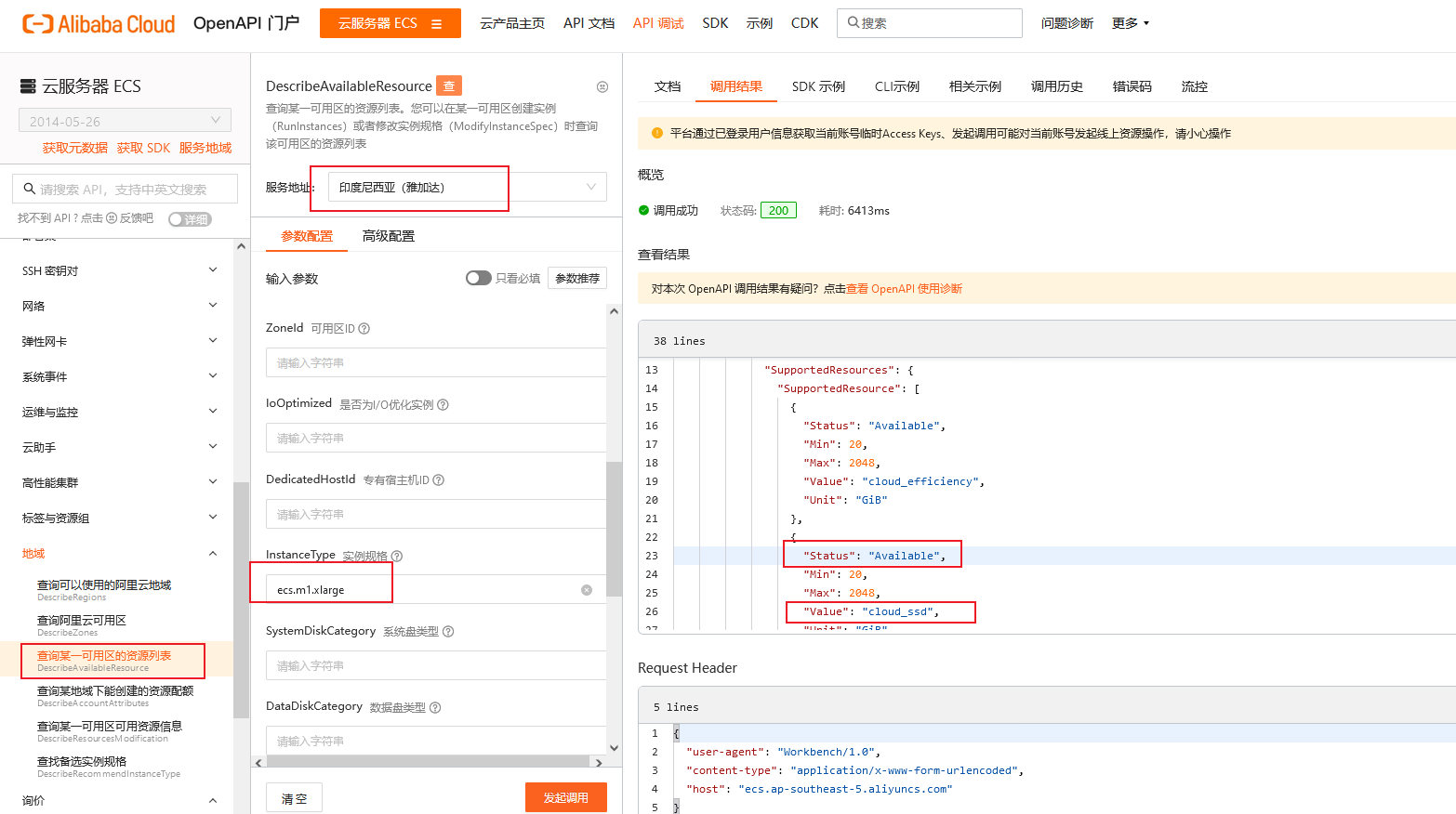Select 查找备选实例规格 API entry
Screen dimensions: 1456x814
pos(109,767)
